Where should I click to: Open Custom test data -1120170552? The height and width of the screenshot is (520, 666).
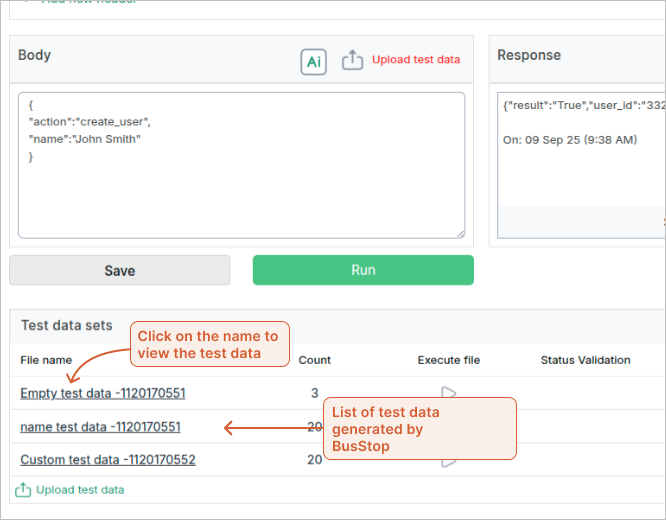[x=107, y=460]
